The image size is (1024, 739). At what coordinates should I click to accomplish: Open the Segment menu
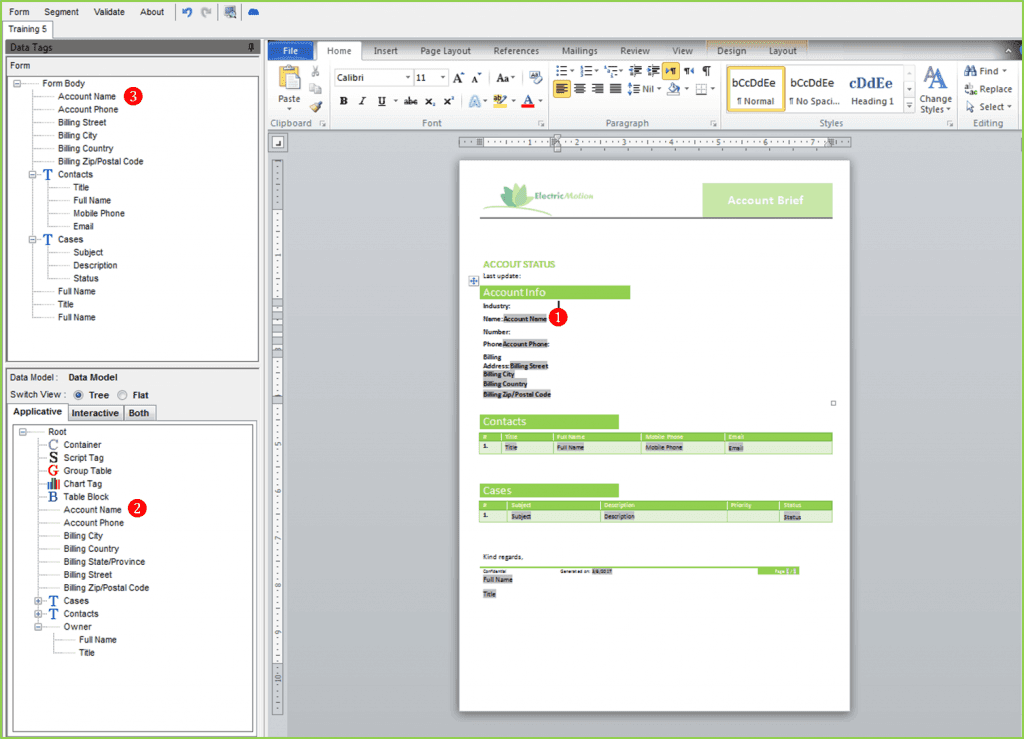click(x=61, y=12)
